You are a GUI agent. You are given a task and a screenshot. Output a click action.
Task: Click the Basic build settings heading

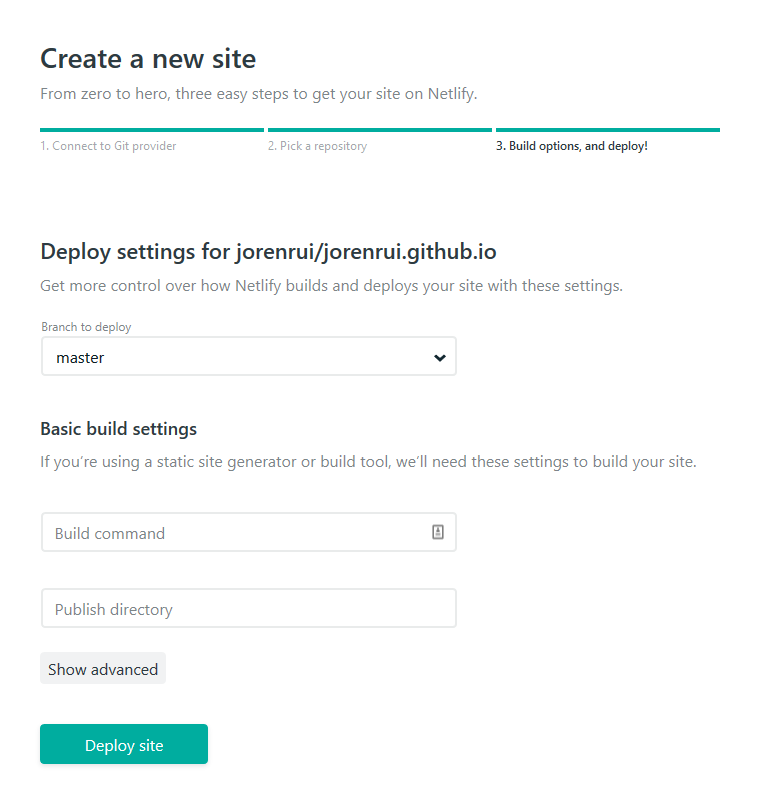[118, 429]
